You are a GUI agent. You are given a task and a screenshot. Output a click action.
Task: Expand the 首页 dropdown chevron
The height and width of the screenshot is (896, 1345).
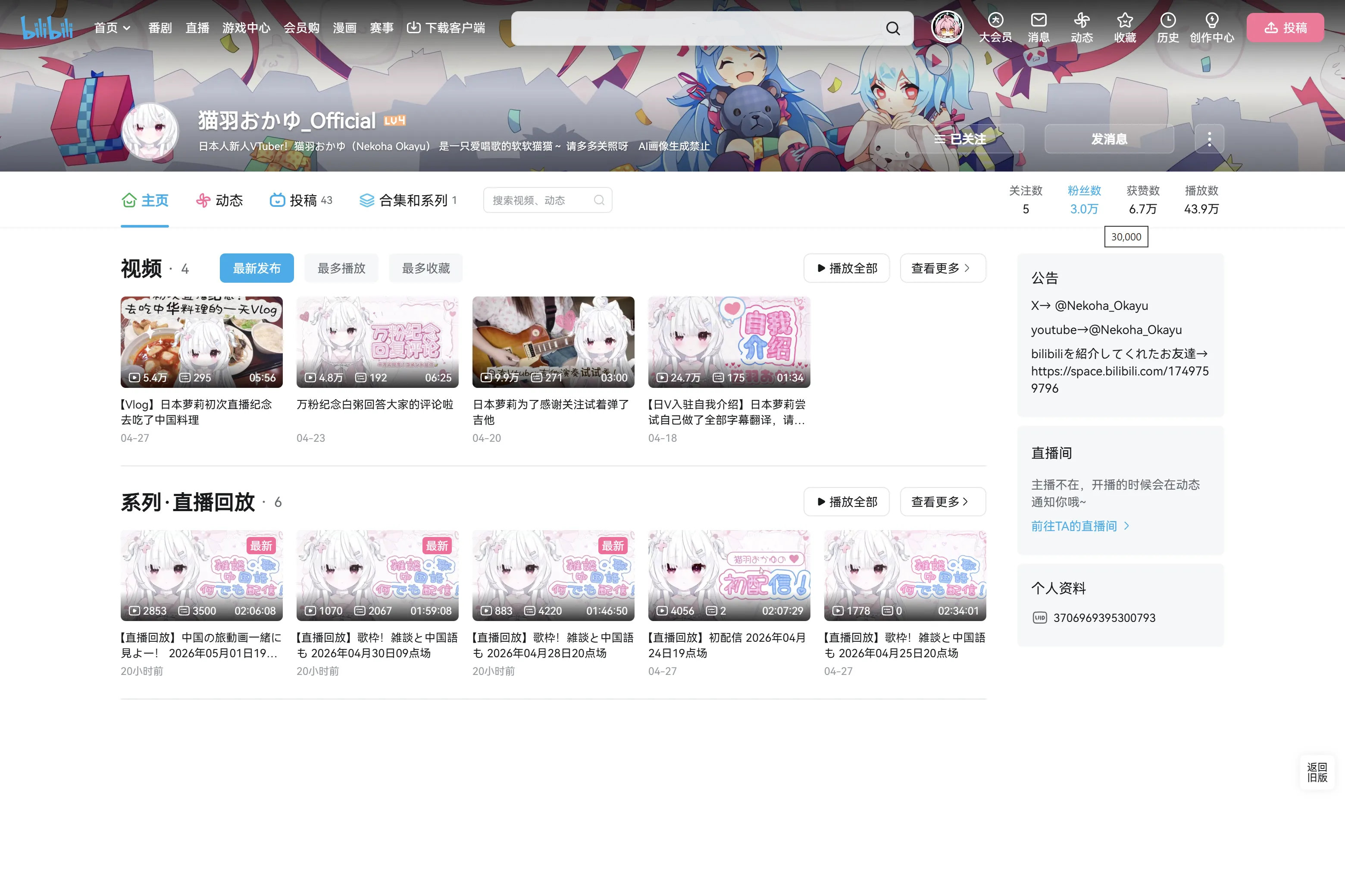[127, 28]
